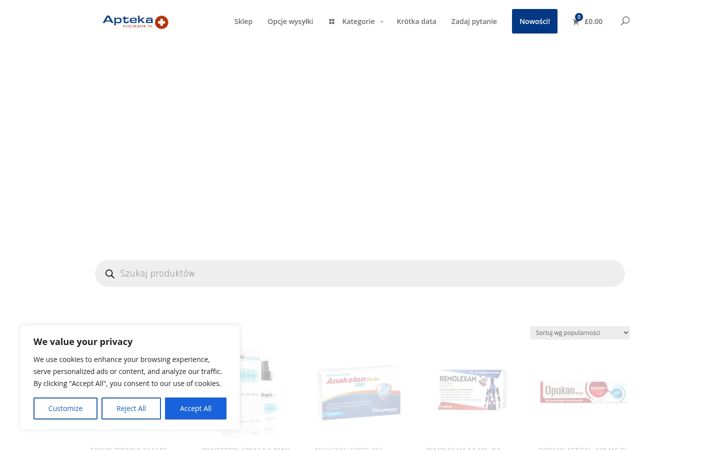Reject all cookies
Viewport: 720px width, 450px height.
(131, 408)
